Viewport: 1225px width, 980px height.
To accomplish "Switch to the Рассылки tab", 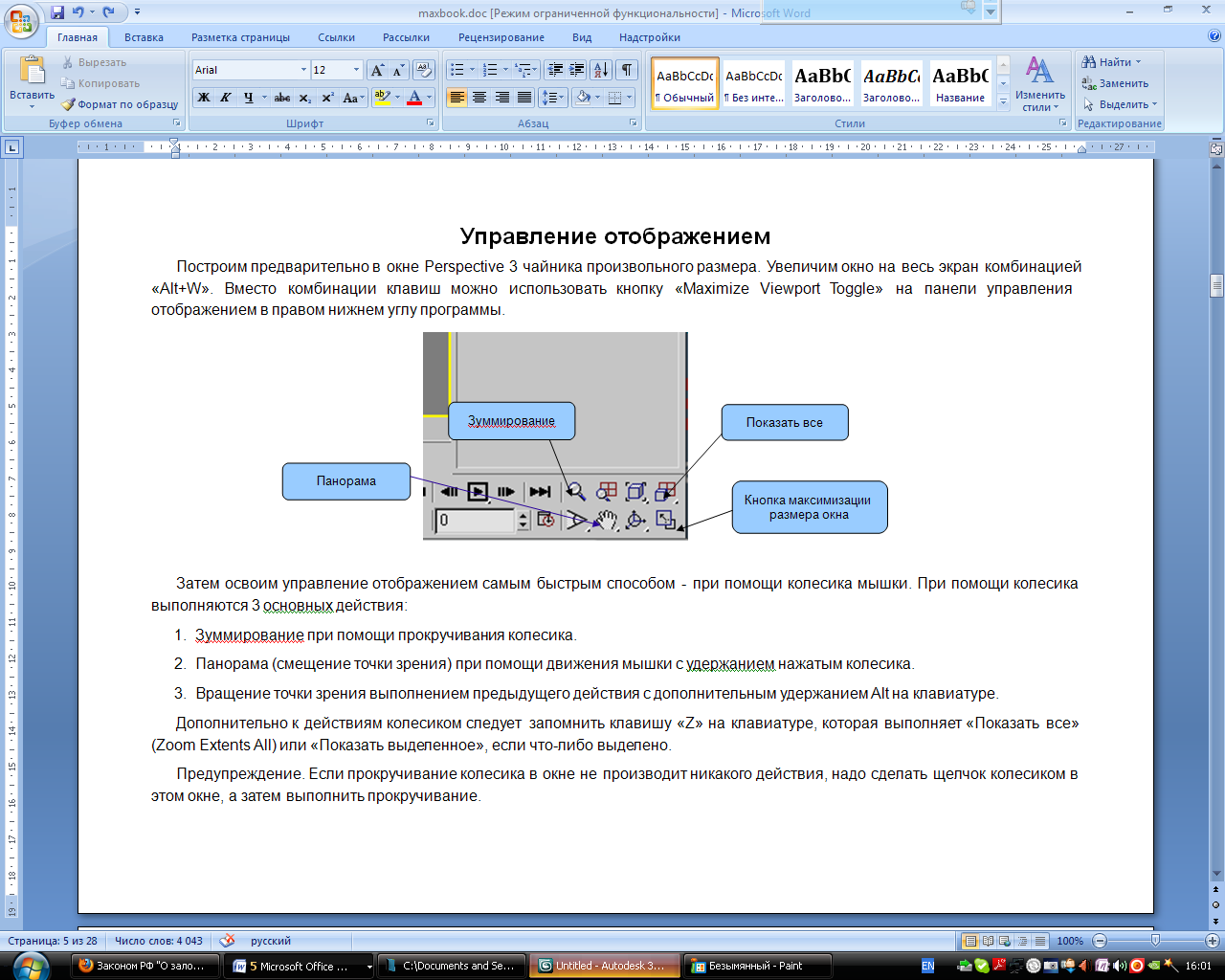I will [406, 37].
